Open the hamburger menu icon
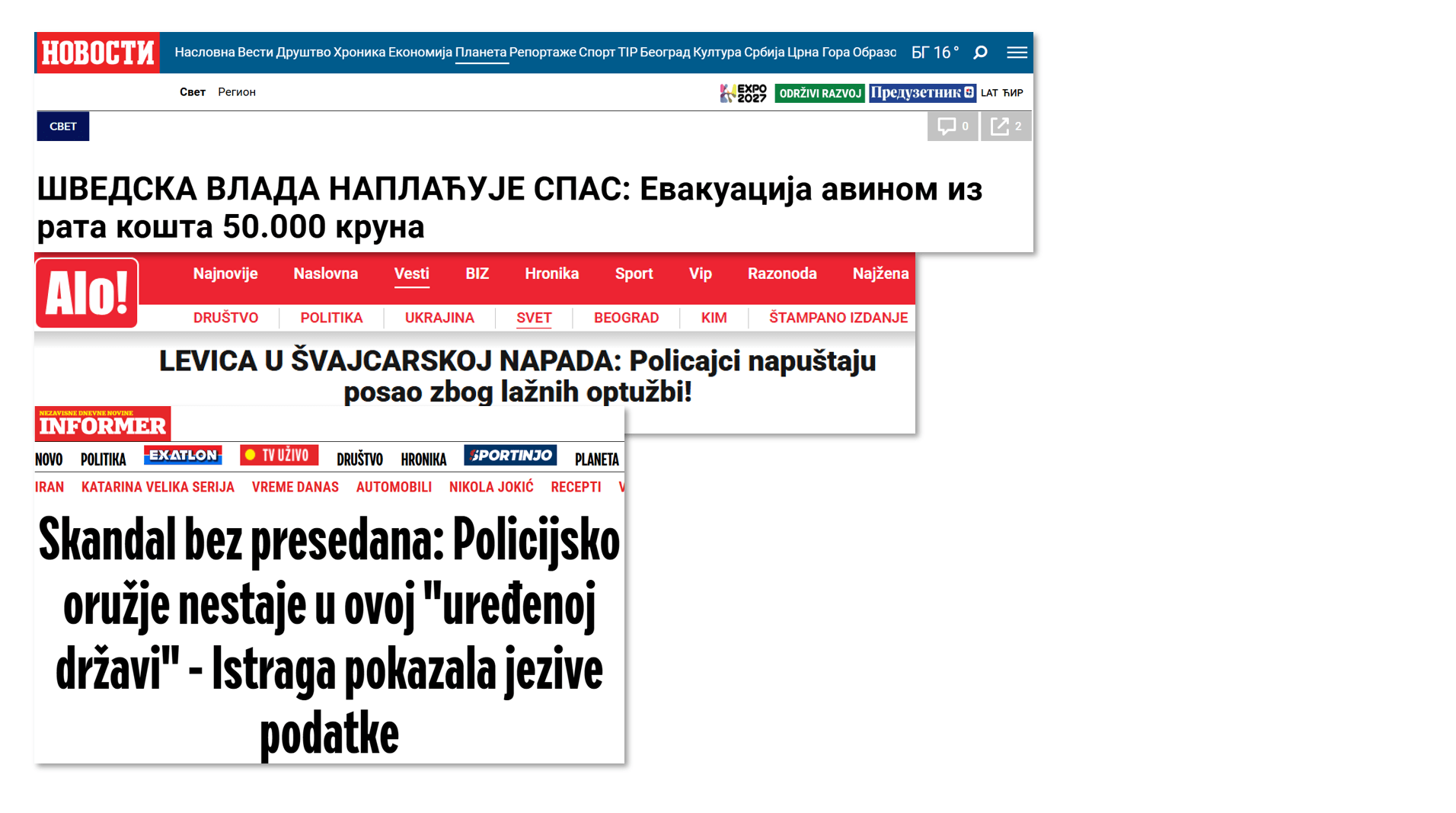This screenshot has width=1456, height=813. [x=1017, y=53]
